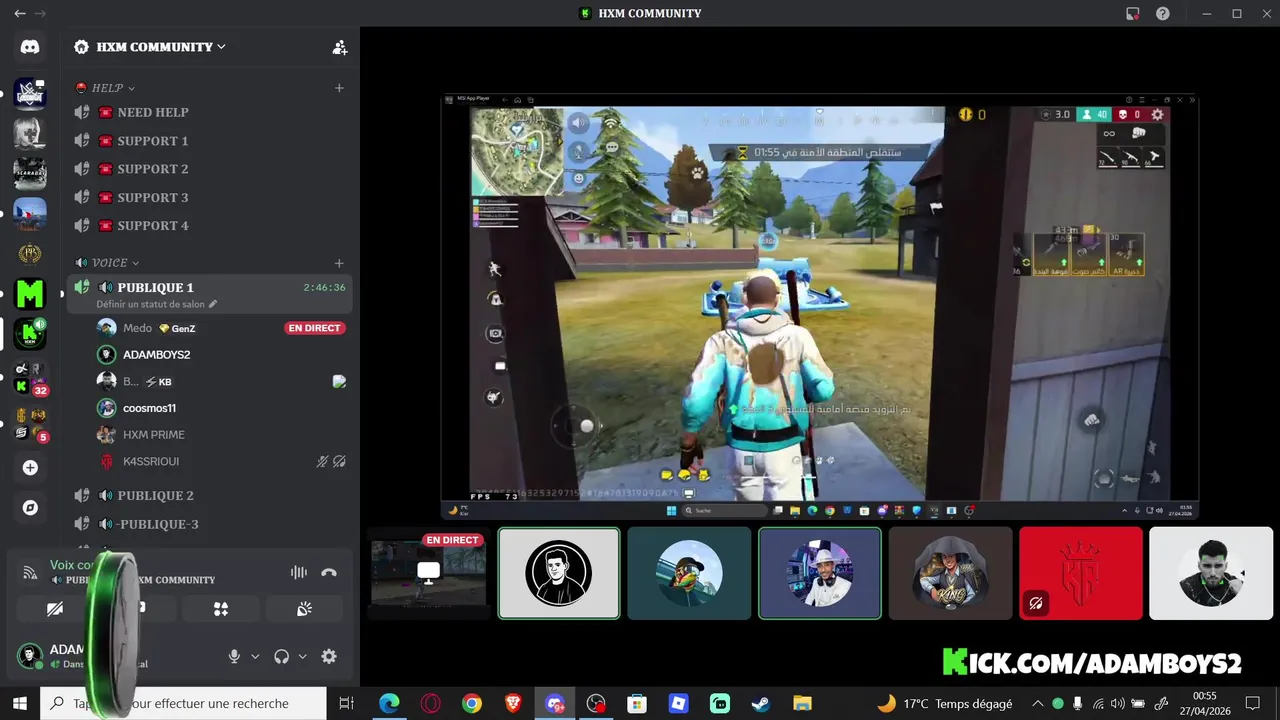
Task: Select the black-and-white avatar participant tile
Action: (559, 574)
